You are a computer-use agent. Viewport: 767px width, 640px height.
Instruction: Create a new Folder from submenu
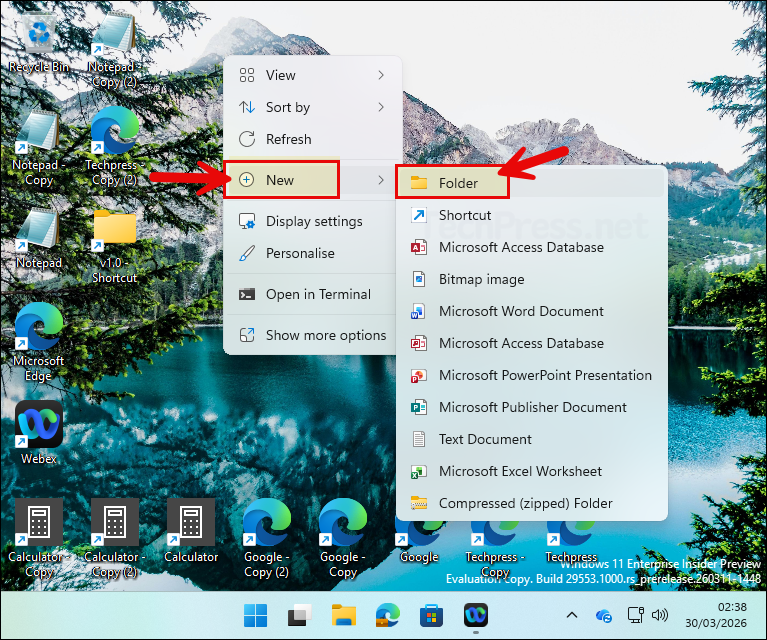pos(532,183)
